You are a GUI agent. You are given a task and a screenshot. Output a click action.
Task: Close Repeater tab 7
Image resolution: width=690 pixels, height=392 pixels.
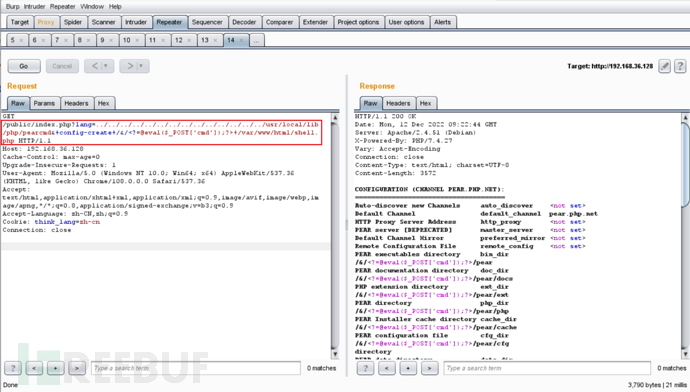pyautogui.click(x=66, y=40)
